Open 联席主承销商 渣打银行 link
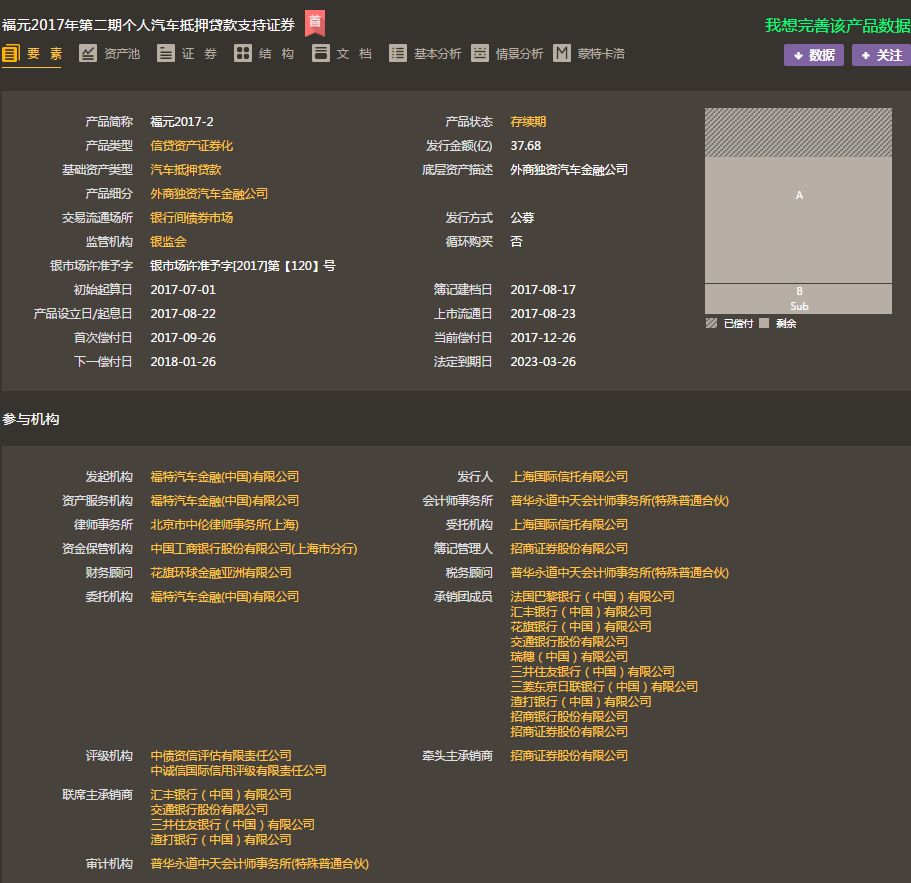Viewport: 911px width, 883px height. (221, 840)
